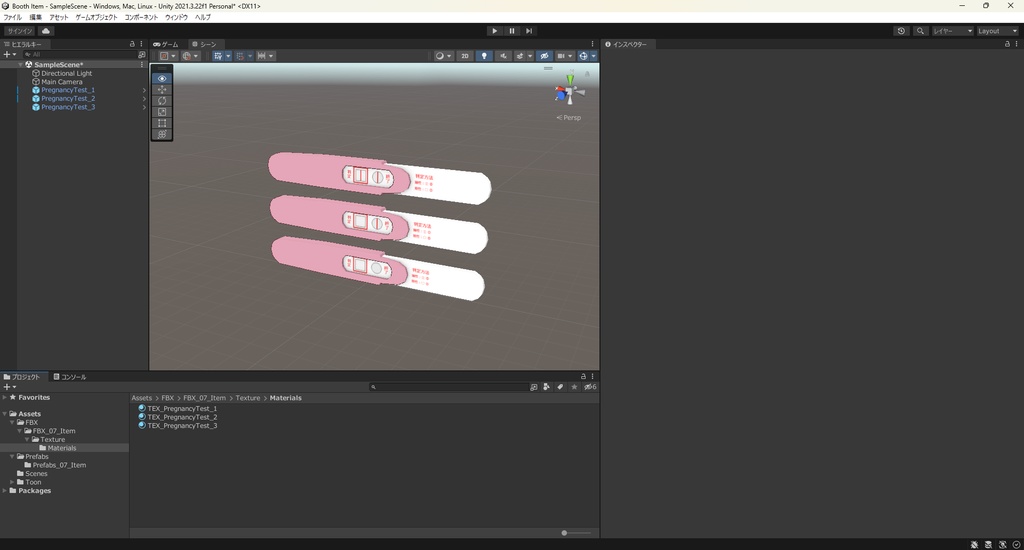Viewport: 1024px width, 550px height.
Task: Click the search-by-label tag icon in Project
Action: coord(560,387)
